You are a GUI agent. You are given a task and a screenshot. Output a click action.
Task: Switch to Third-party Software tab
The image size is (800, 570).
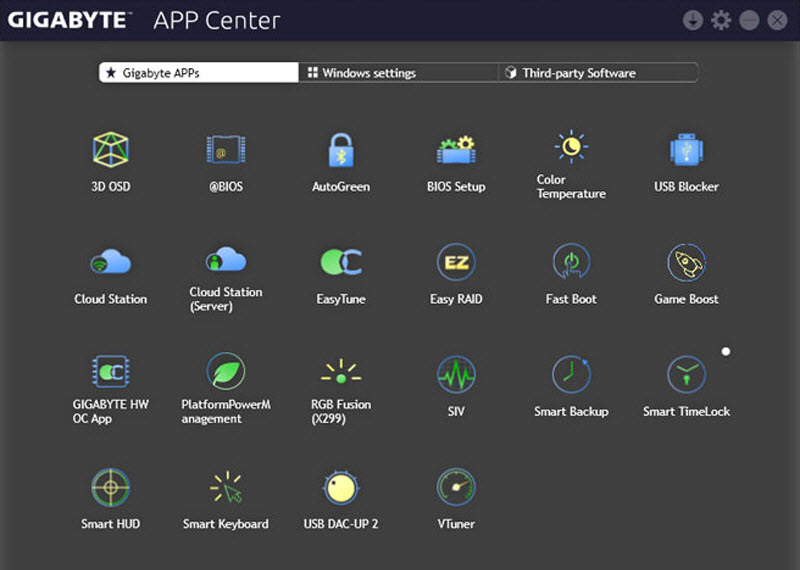click(x=597, y=72)
